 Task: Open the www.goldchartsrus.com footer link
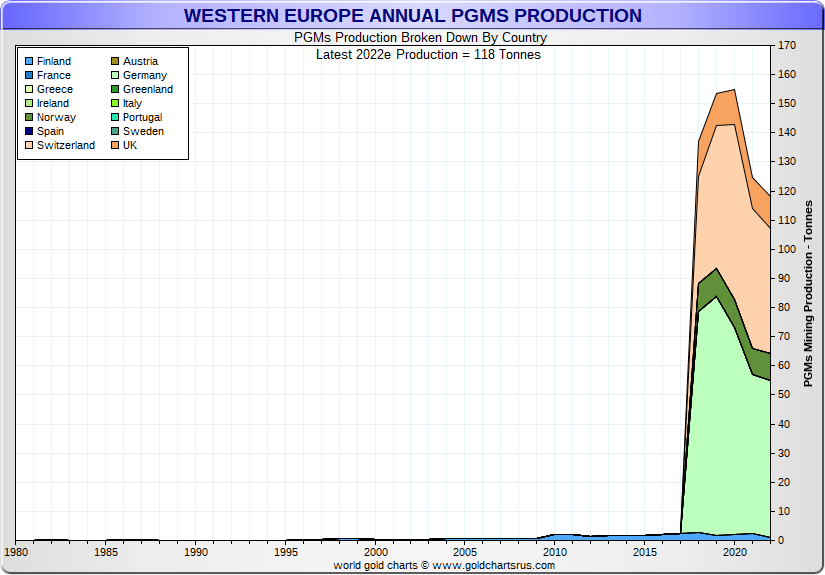493,565
